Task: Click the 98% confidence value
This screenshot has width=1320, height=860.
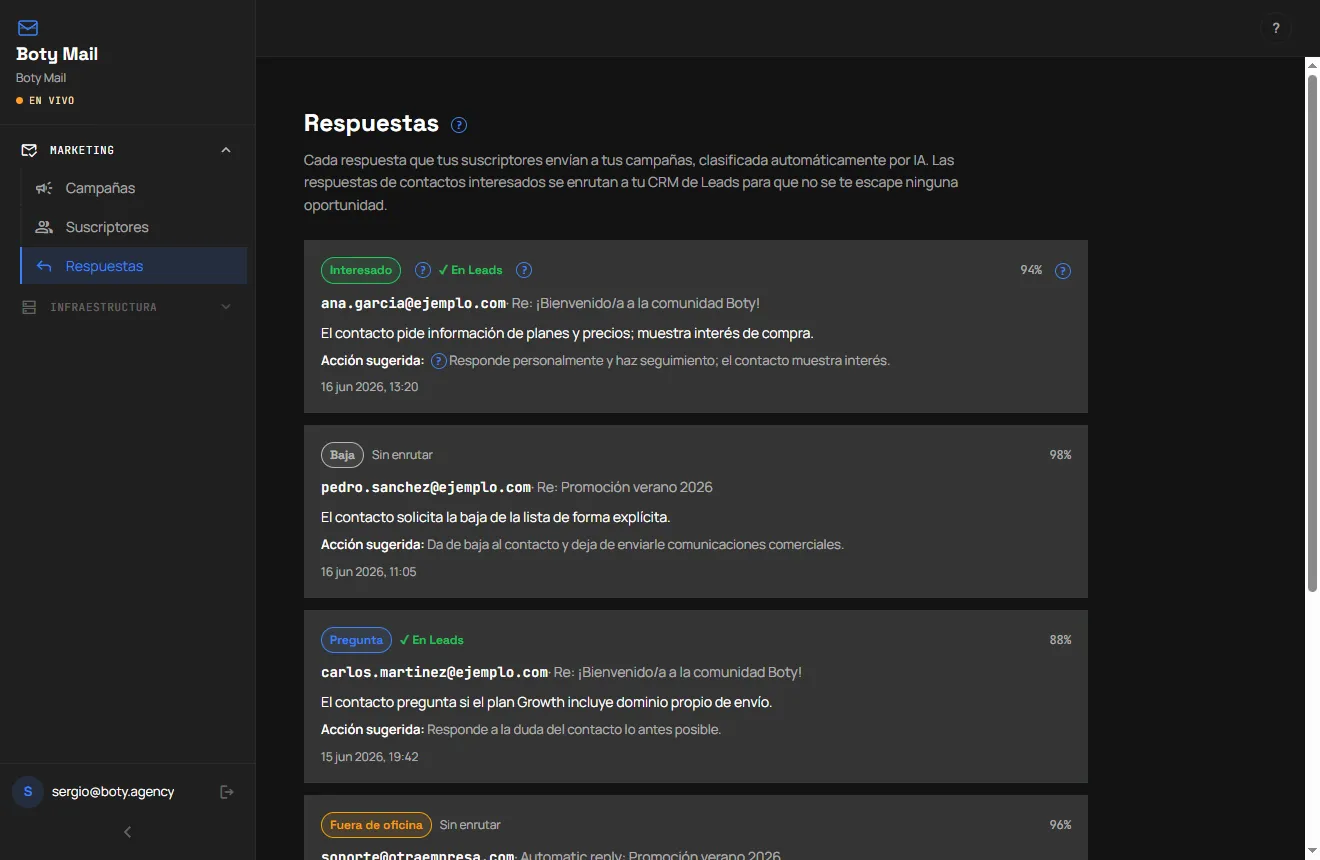Action: [1060, 455]
